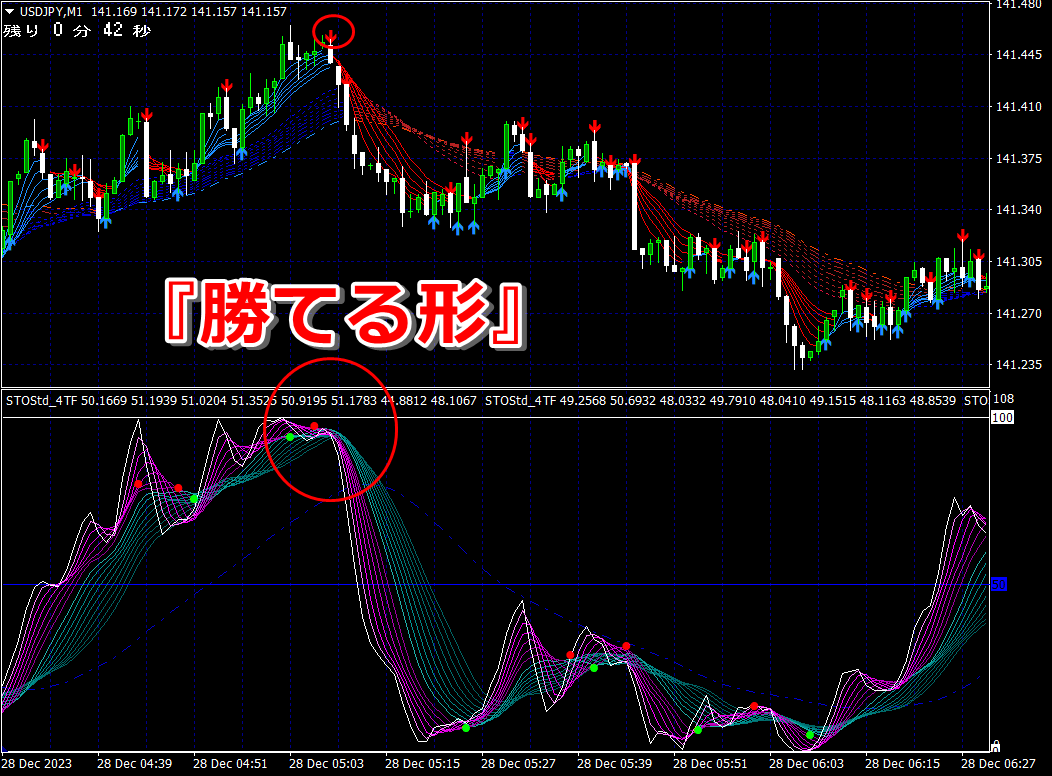Click the blue 50 level label
Screen dimensions: 1052x776
999,584
